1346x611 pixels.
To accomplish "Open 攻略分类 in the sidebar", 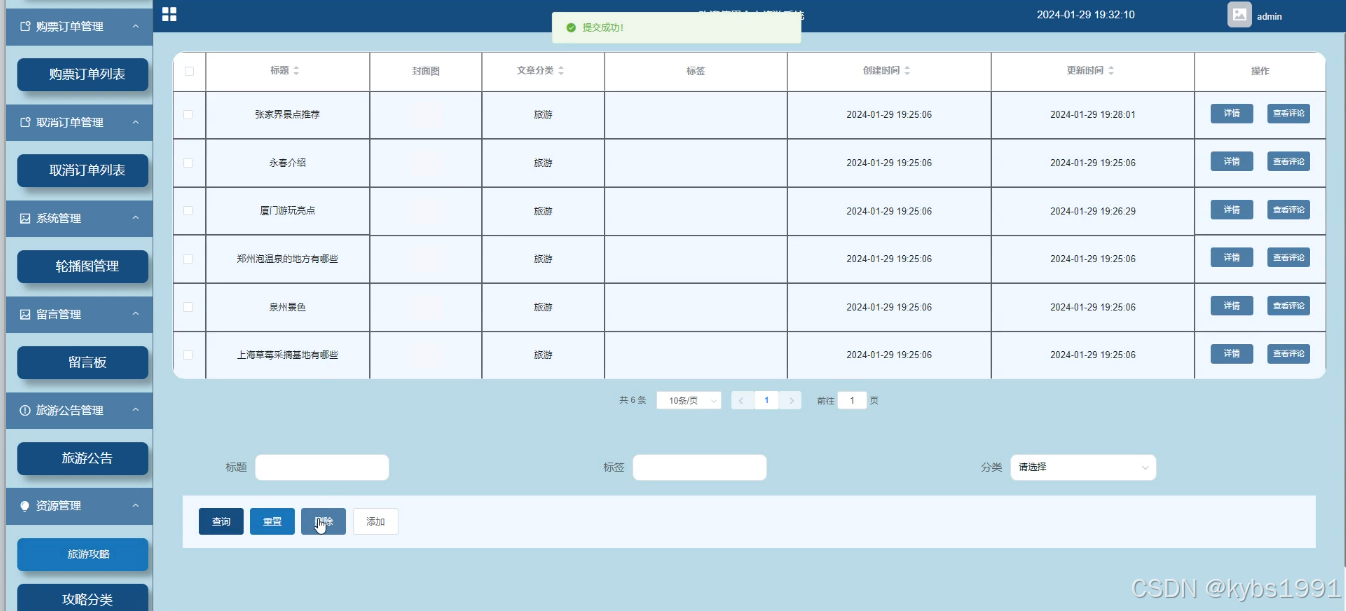I will [x=83, y=598].
